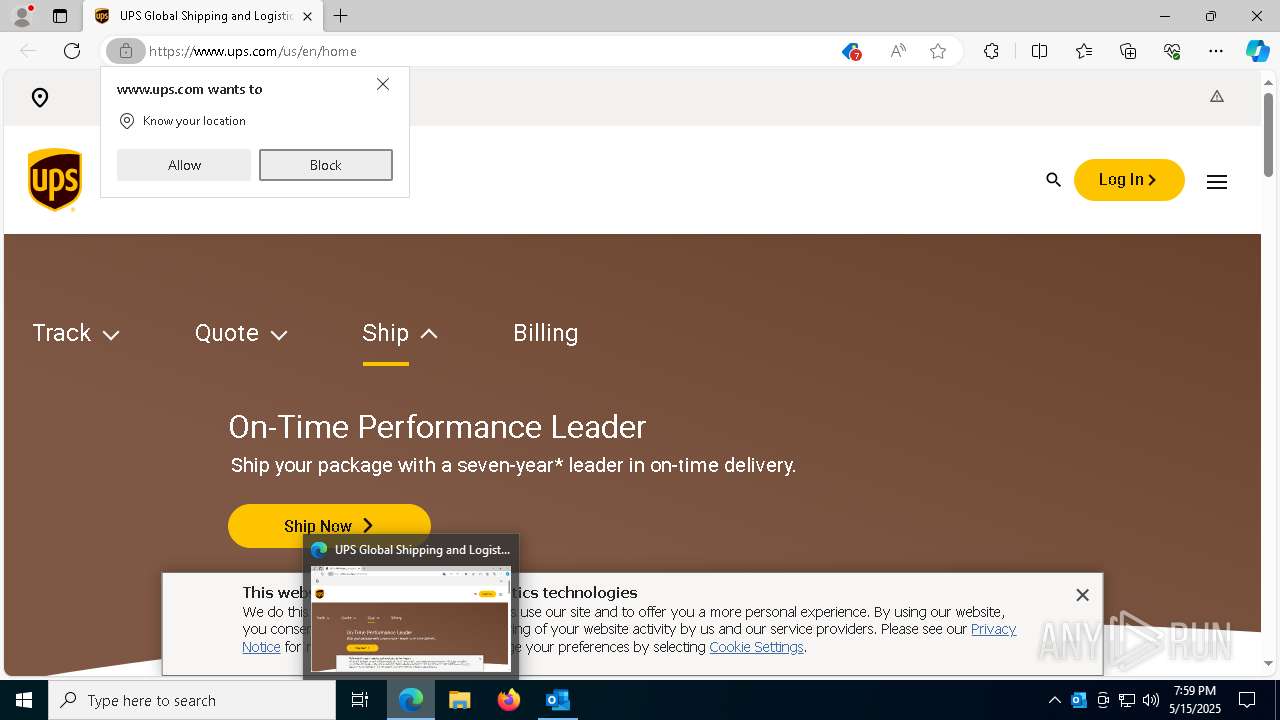
Task: Open the Windows Start menu
Action: pyautogui.click(x=24, y=700)
